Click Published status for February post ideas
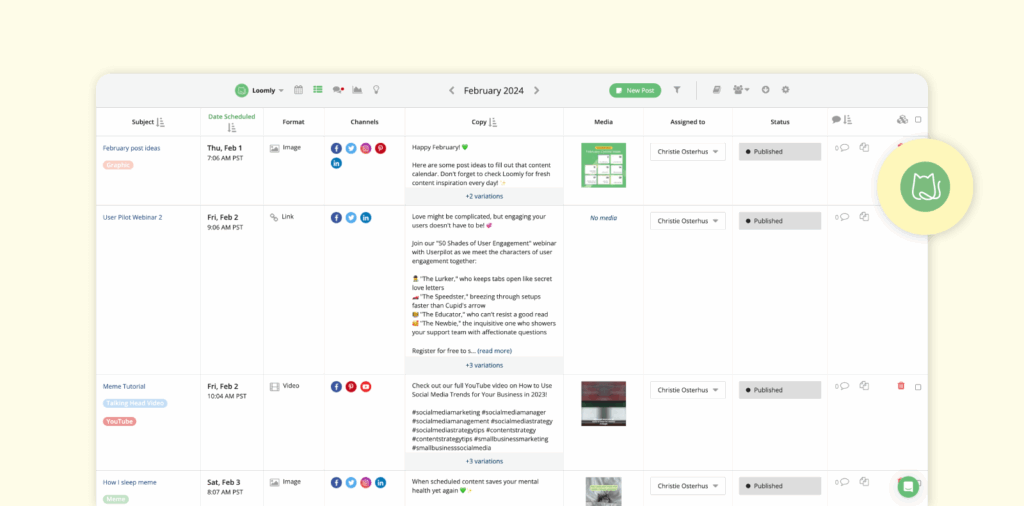This screenshot has height=506, width=1024. click(780, 151)
